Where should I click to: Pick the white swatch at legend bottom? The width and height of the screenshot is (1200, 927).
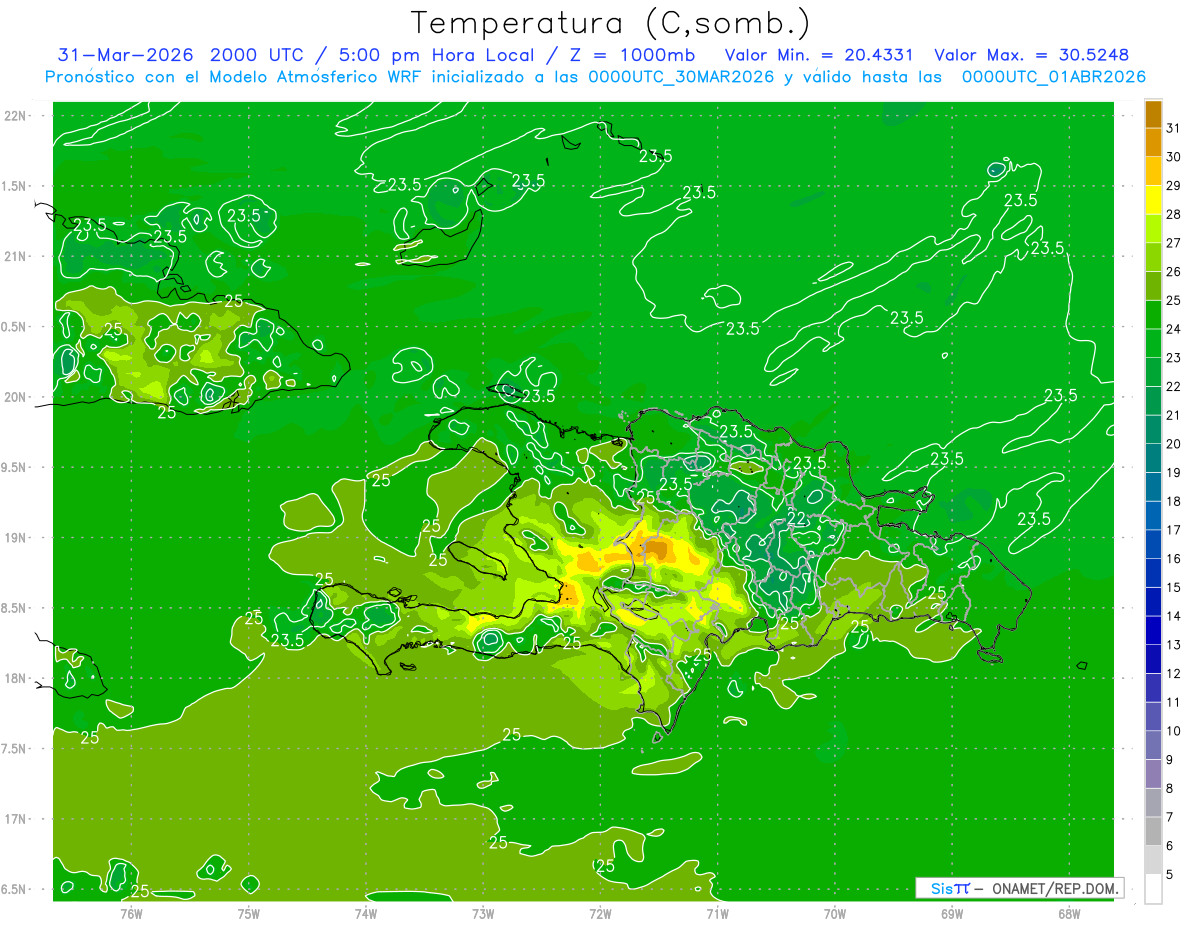point(1153,888)
